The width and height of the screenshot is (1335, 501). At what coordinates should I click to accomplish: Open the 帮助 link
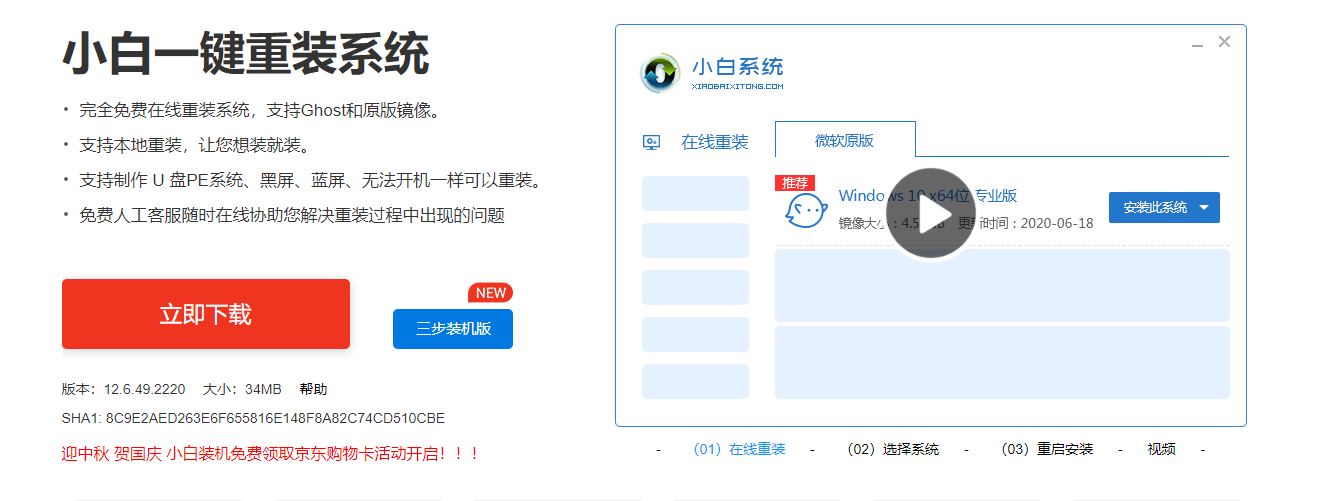[x=313, y=389]
